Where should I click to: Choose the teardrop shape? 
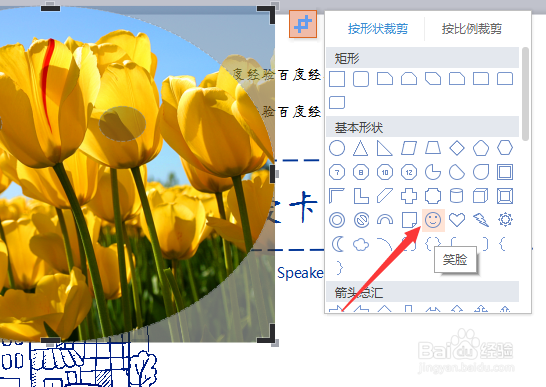(481, 172)
